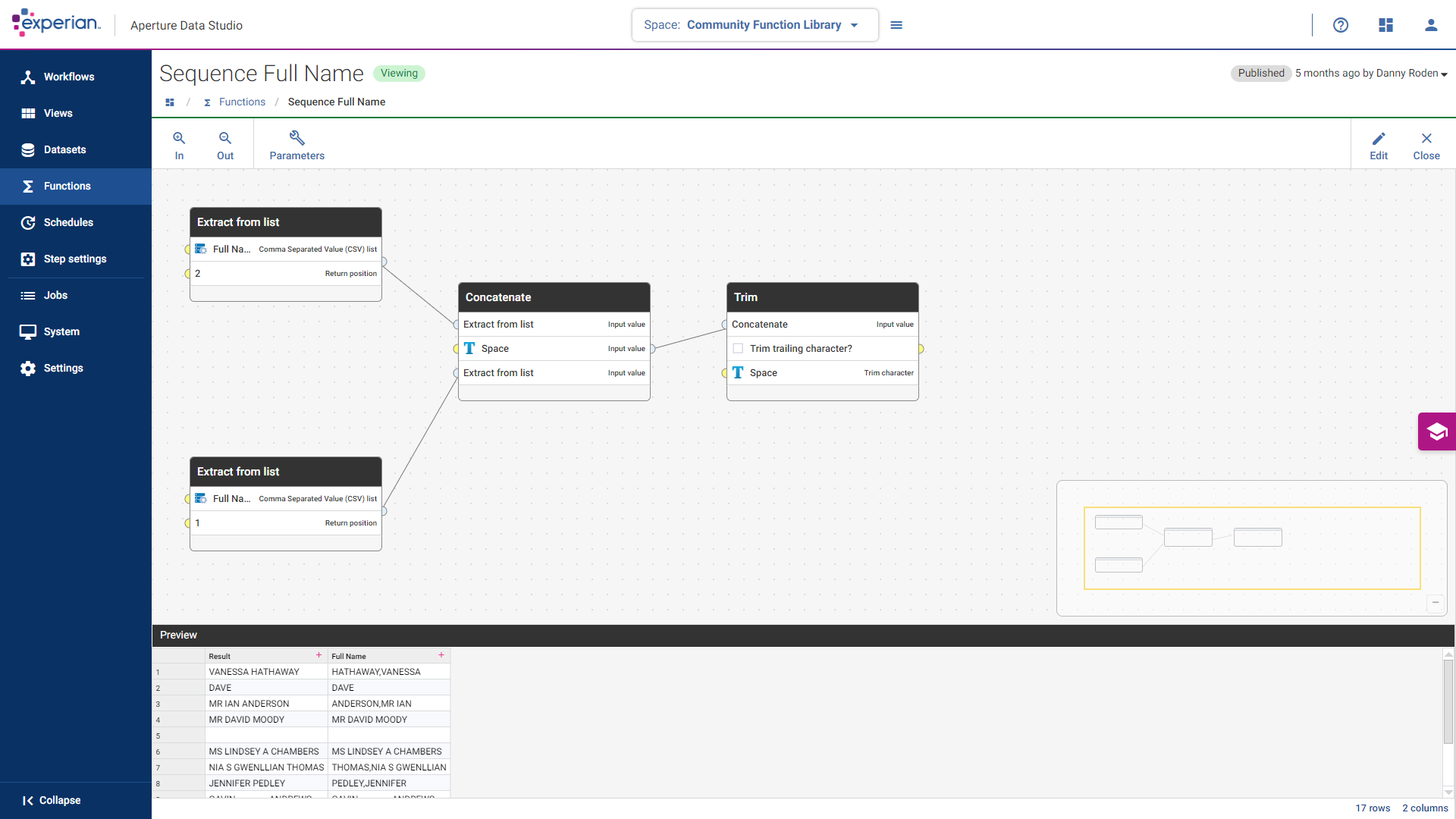Click the Step settings sidebar icon
The width and height of the screenshot is (1456, 819).
coord(27,259)
